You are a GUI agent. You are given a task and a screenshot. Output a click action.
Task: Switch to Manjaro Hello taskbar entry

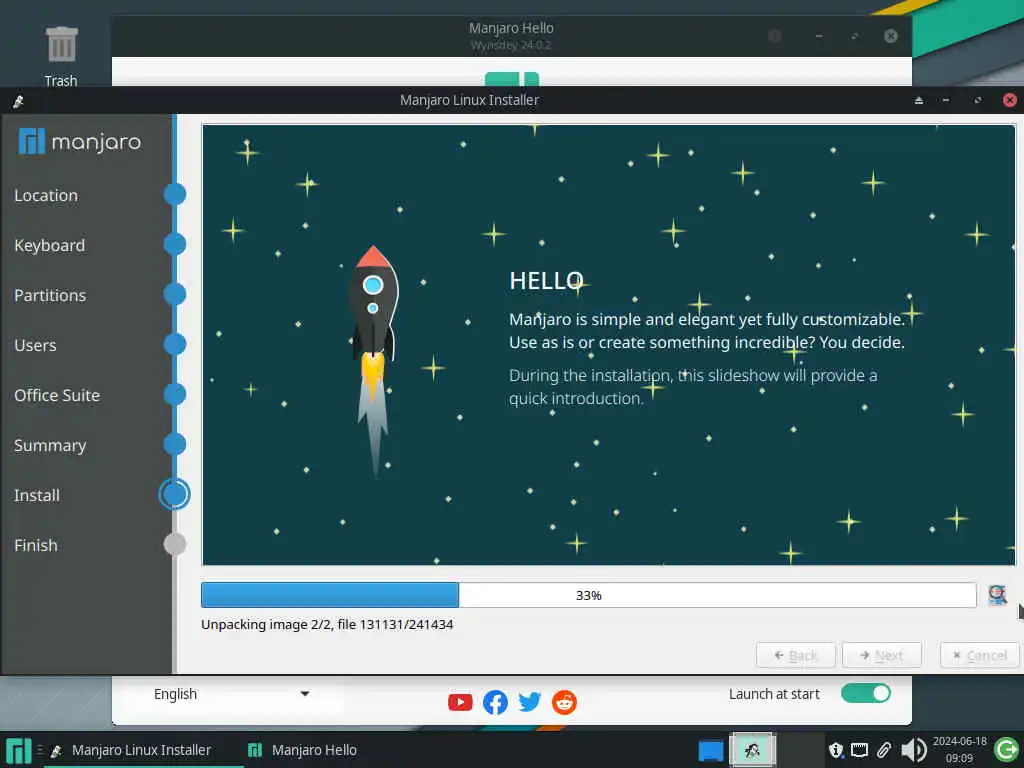click(302, 750)
